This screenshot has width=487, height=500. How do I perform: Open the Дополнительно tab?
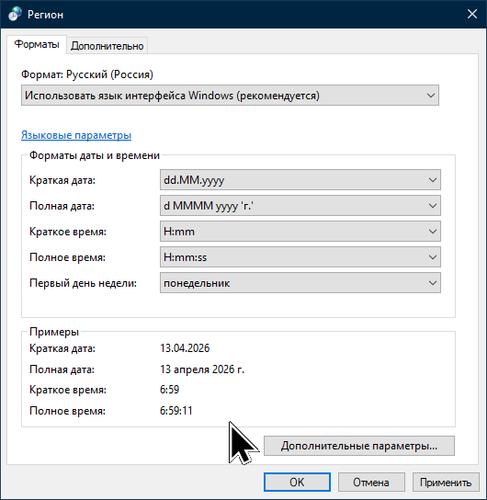[x=107, y=46]
